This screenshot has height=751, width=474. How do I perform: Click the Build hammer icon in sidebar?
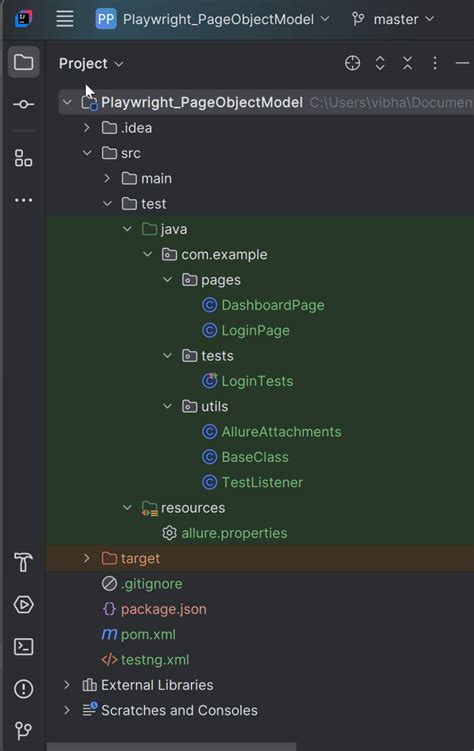coord(23,562)
